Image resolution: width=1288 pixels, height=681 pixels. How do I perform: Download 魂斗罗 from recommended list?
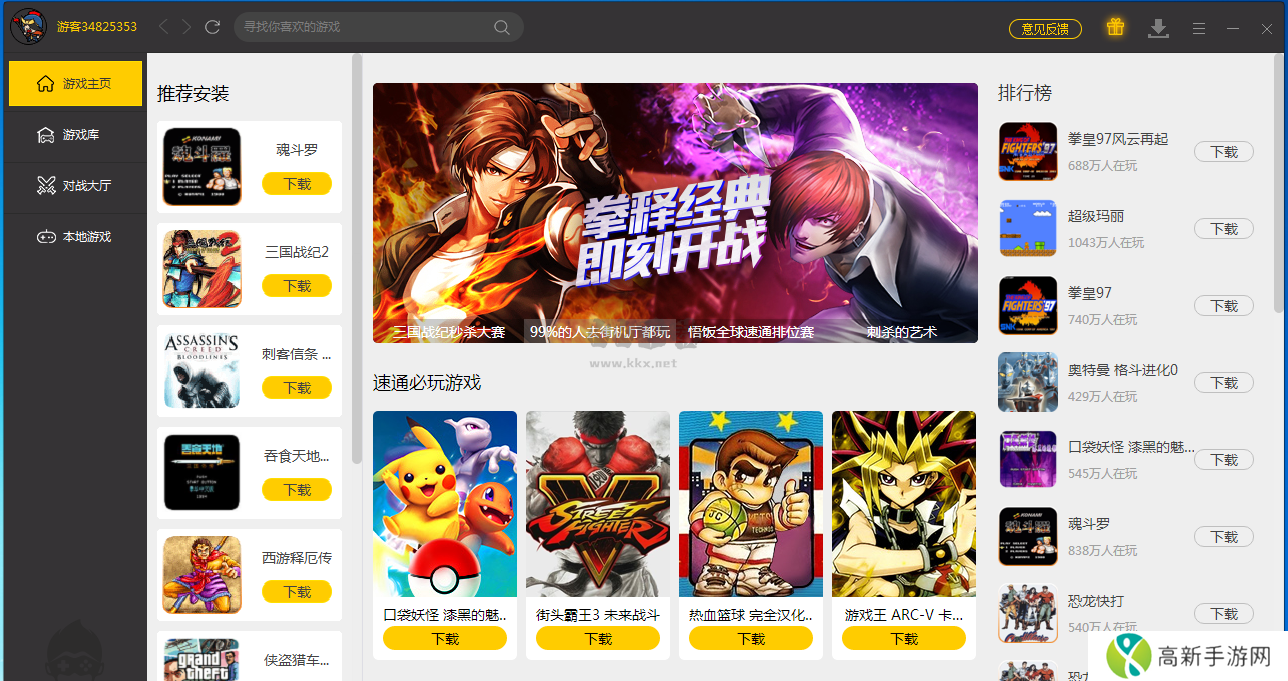point(297,184)
